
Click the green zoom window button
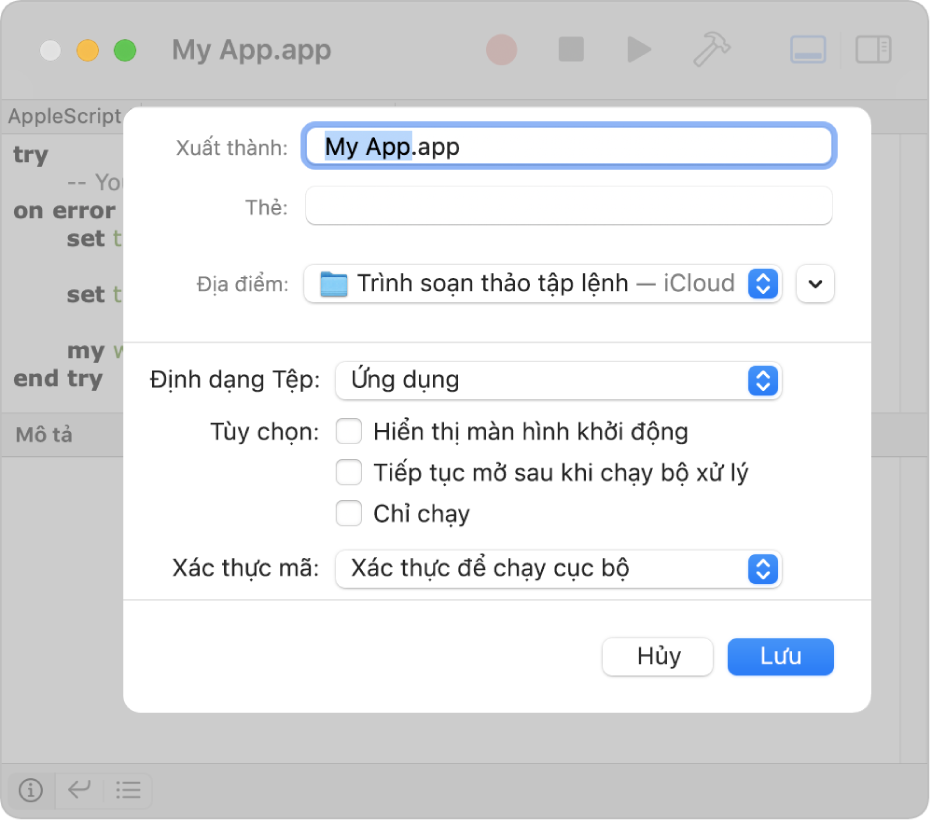point(125,50)
